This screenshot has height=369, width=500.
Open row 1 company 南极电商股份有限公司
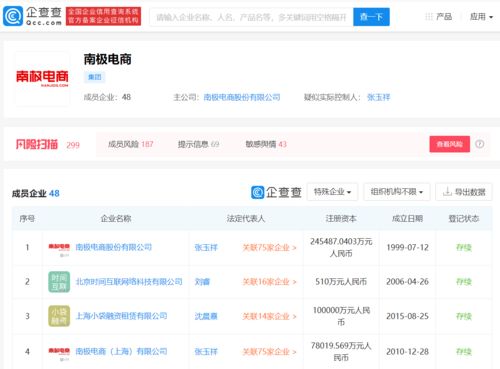(x=114, y=247)
